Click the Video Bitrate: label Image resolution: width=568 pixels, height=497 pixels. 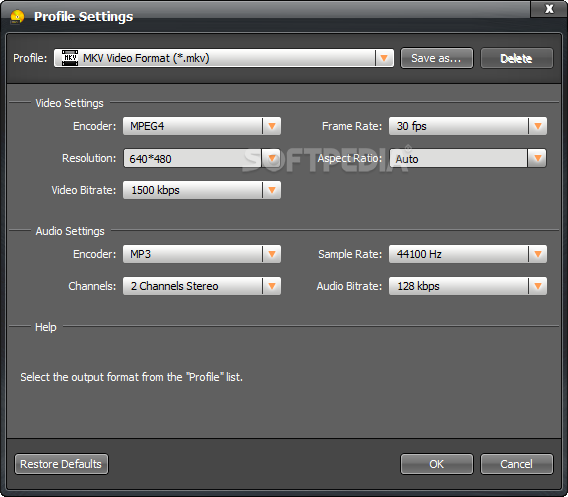pyautogui.click(x=84, y=190)
